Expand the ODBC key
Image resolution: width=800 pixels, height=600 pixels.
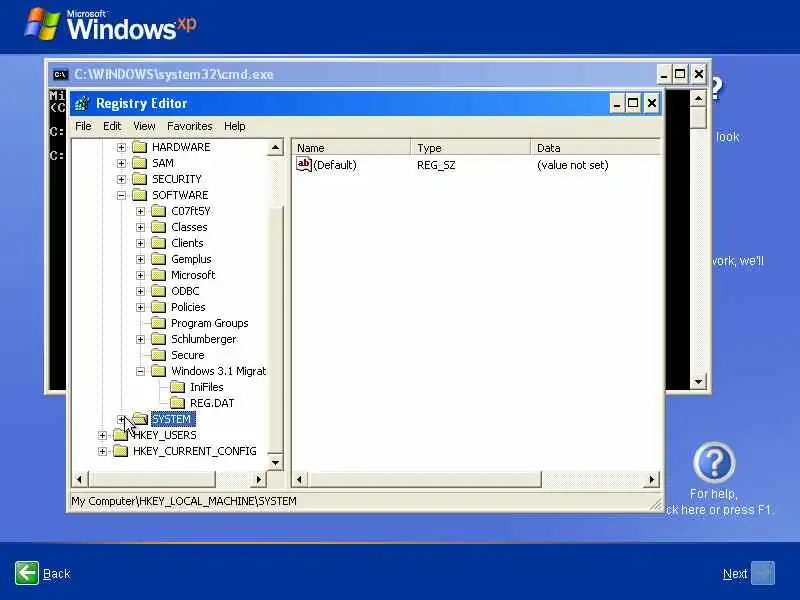140,291
